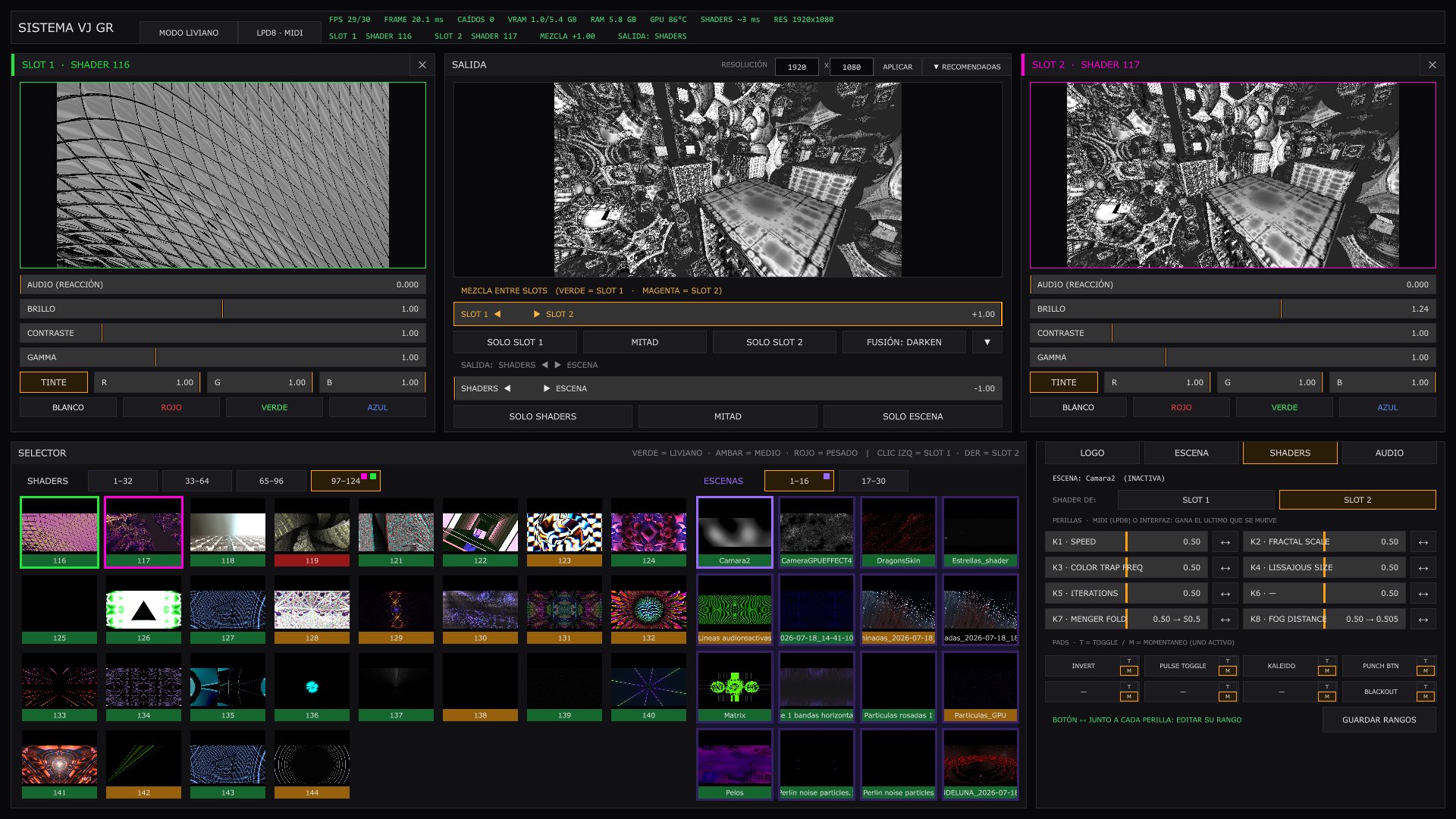Close the SLOT 2 Shader 117 panel
Viewport: 1456px width, 819px height.
[x=1432, y=65]
